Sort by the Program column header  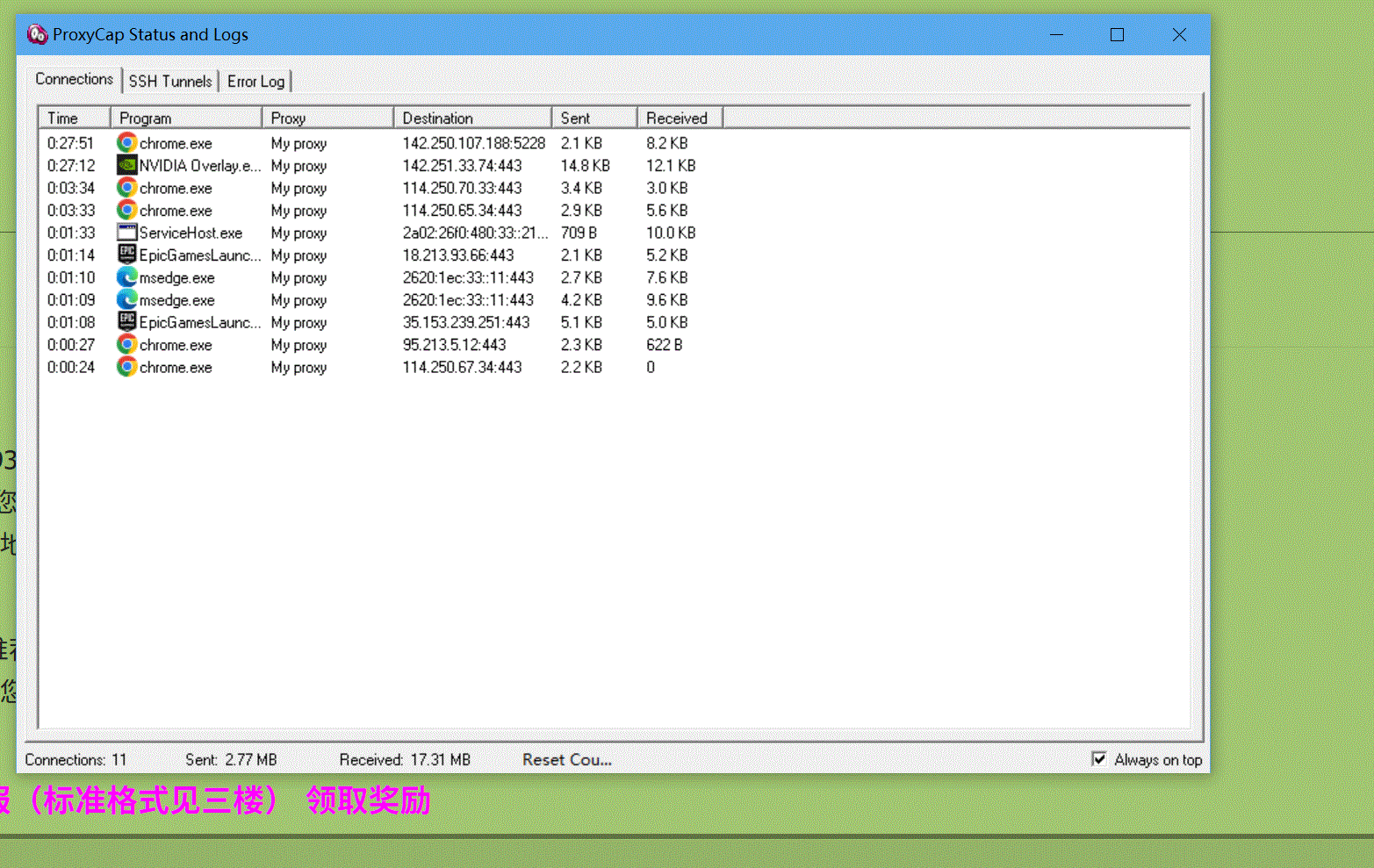(x=186, y=118)
